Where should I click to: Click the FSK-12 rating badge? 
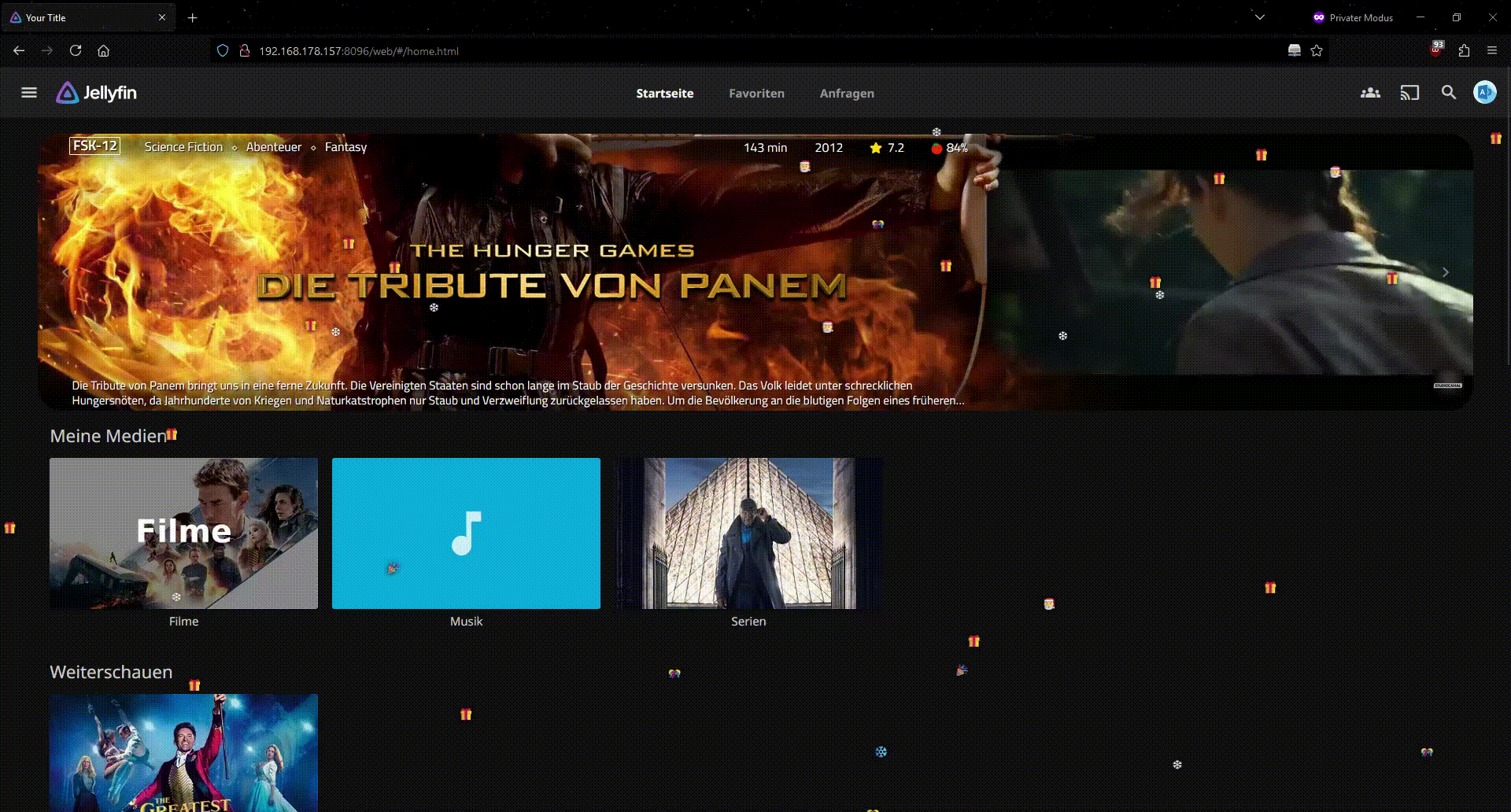point(94,146)
